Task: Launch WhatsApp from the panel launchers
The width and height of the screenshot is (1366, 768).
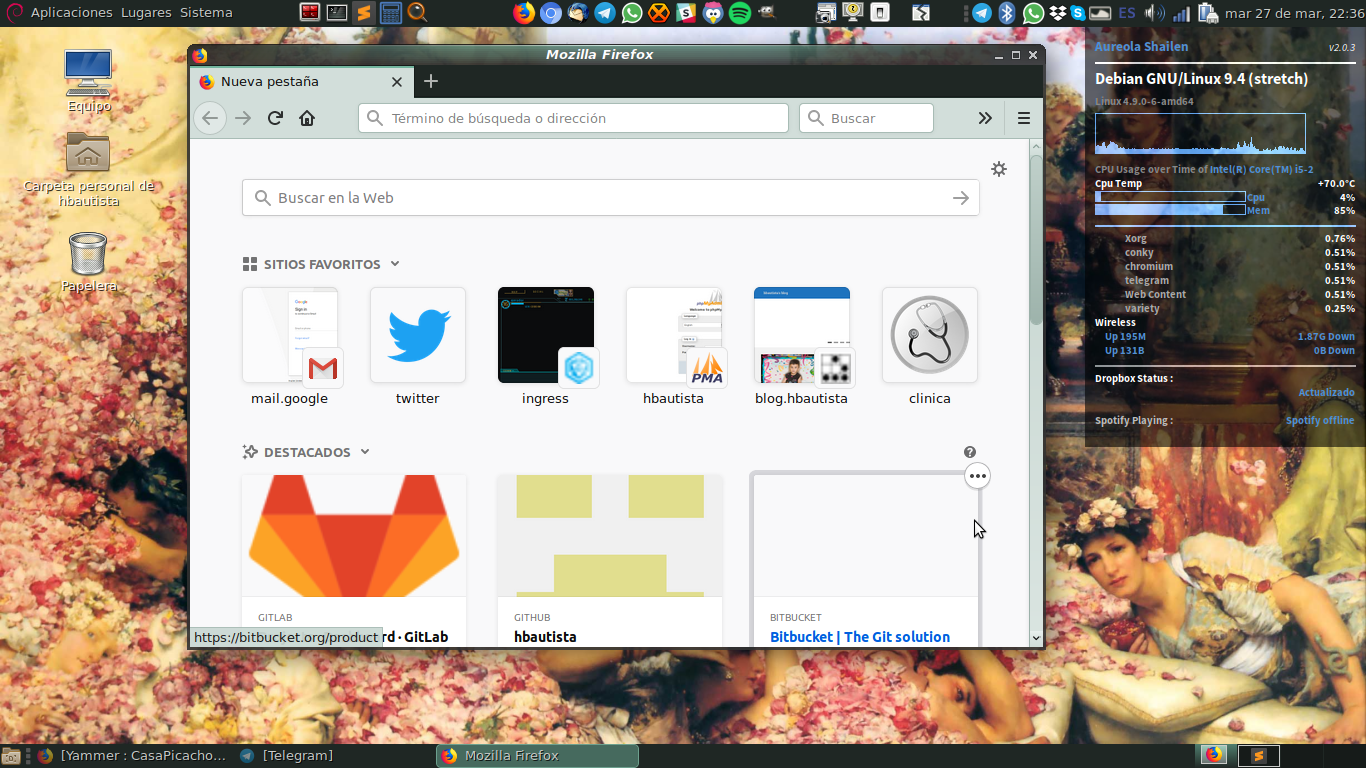Action: 632,13
